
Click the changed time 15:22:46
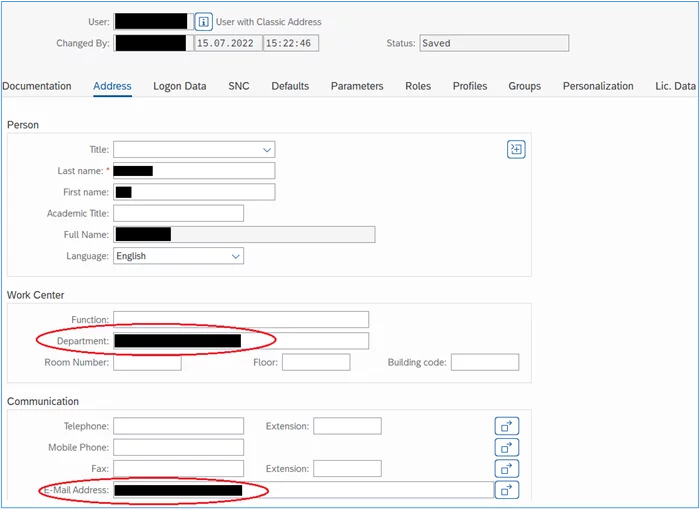tap(291, 43)
